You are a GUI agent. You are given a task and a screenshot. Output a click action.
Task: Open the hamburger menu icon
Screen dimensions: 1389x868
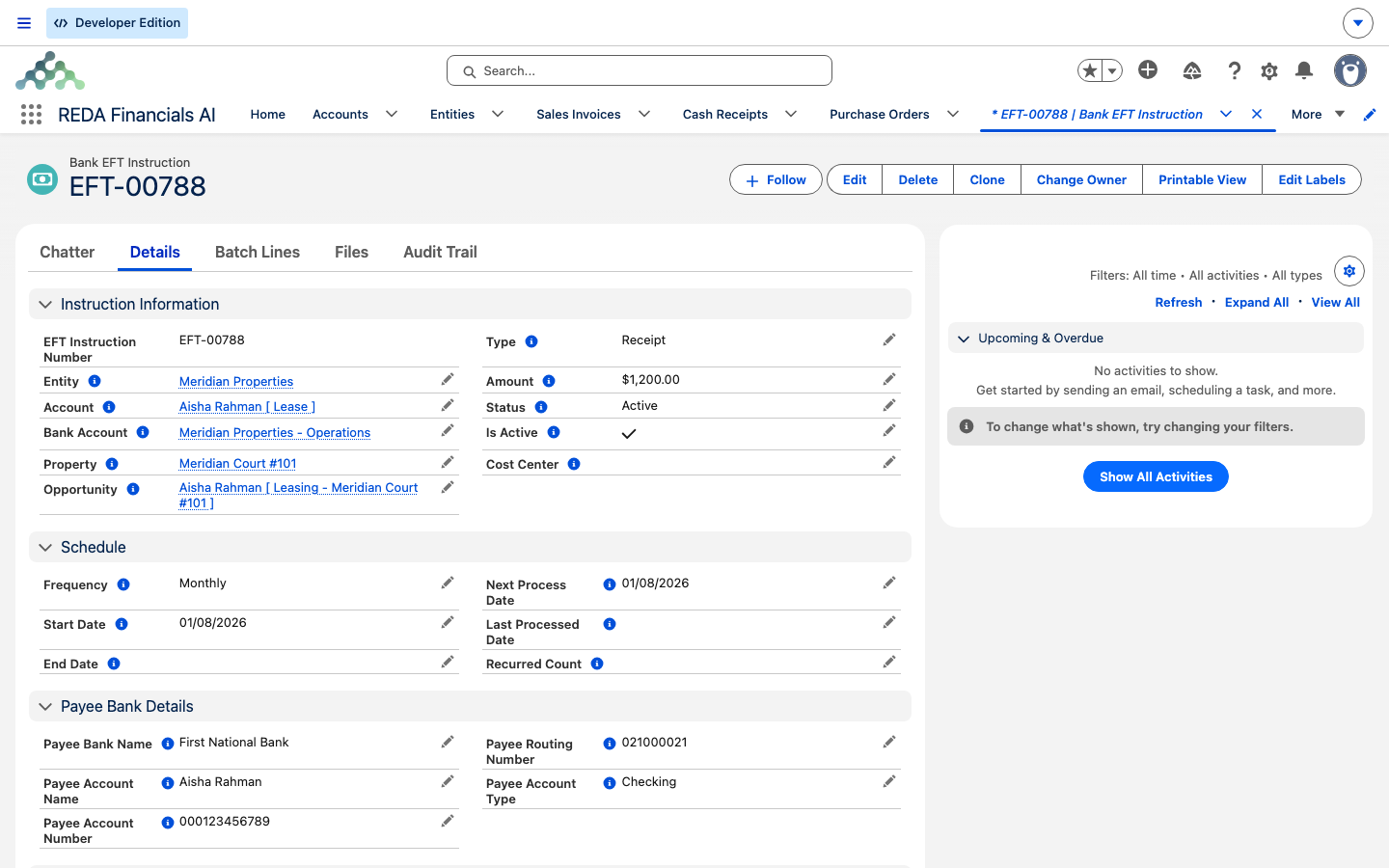point(24,23)
